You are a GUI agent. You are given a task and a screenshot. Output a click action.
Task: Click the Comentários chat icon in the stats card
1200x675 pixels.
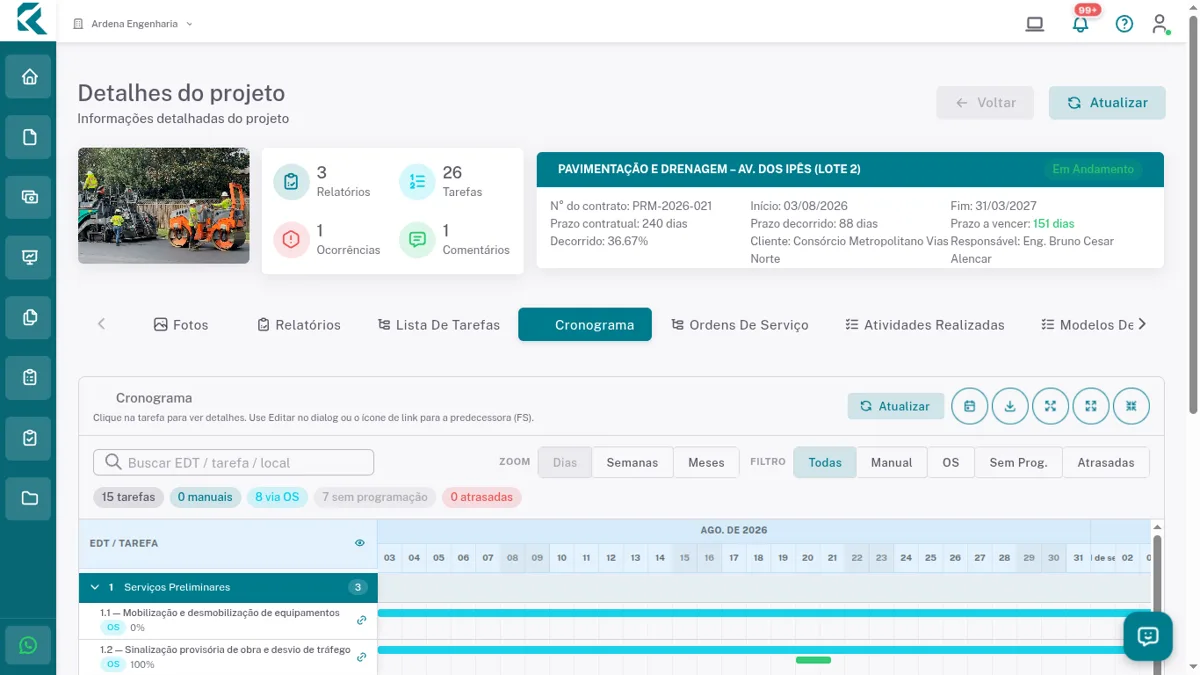click(x=417, y=240)
